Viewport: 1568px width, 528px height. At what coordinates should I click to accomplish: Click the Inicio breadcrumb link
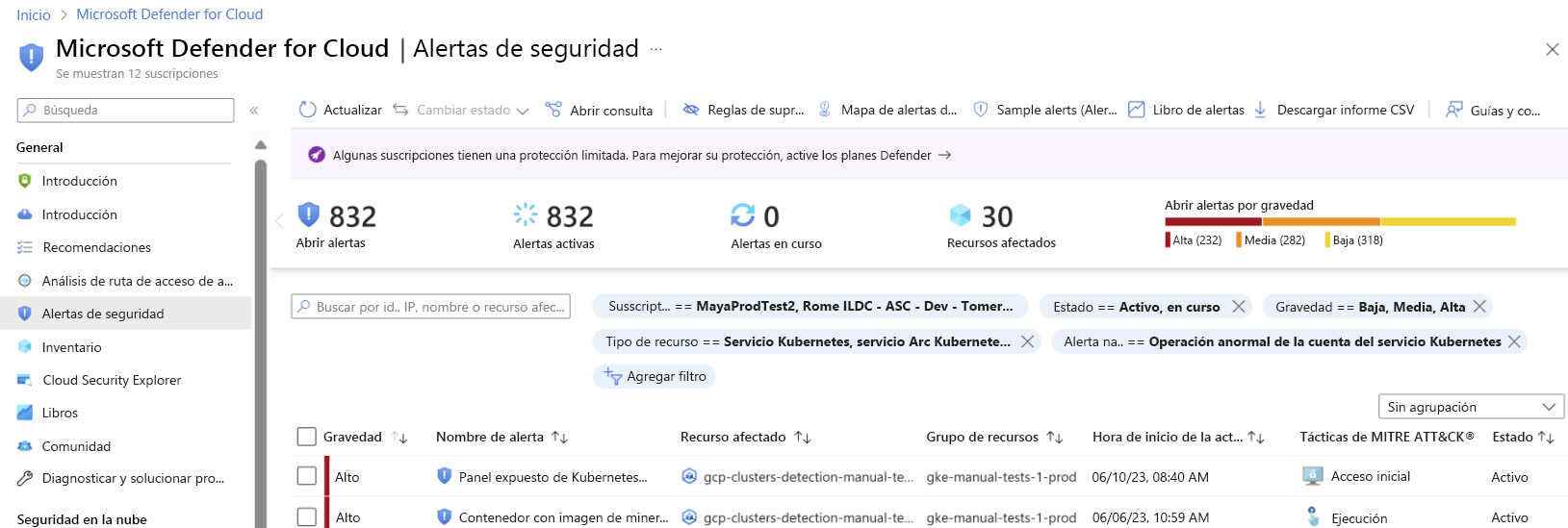[34, 14]
